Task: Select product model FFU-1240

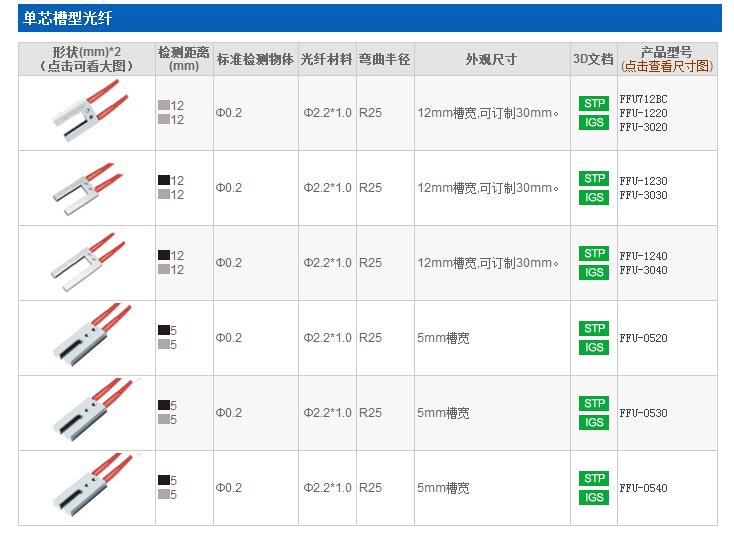Action: (643, 256)
